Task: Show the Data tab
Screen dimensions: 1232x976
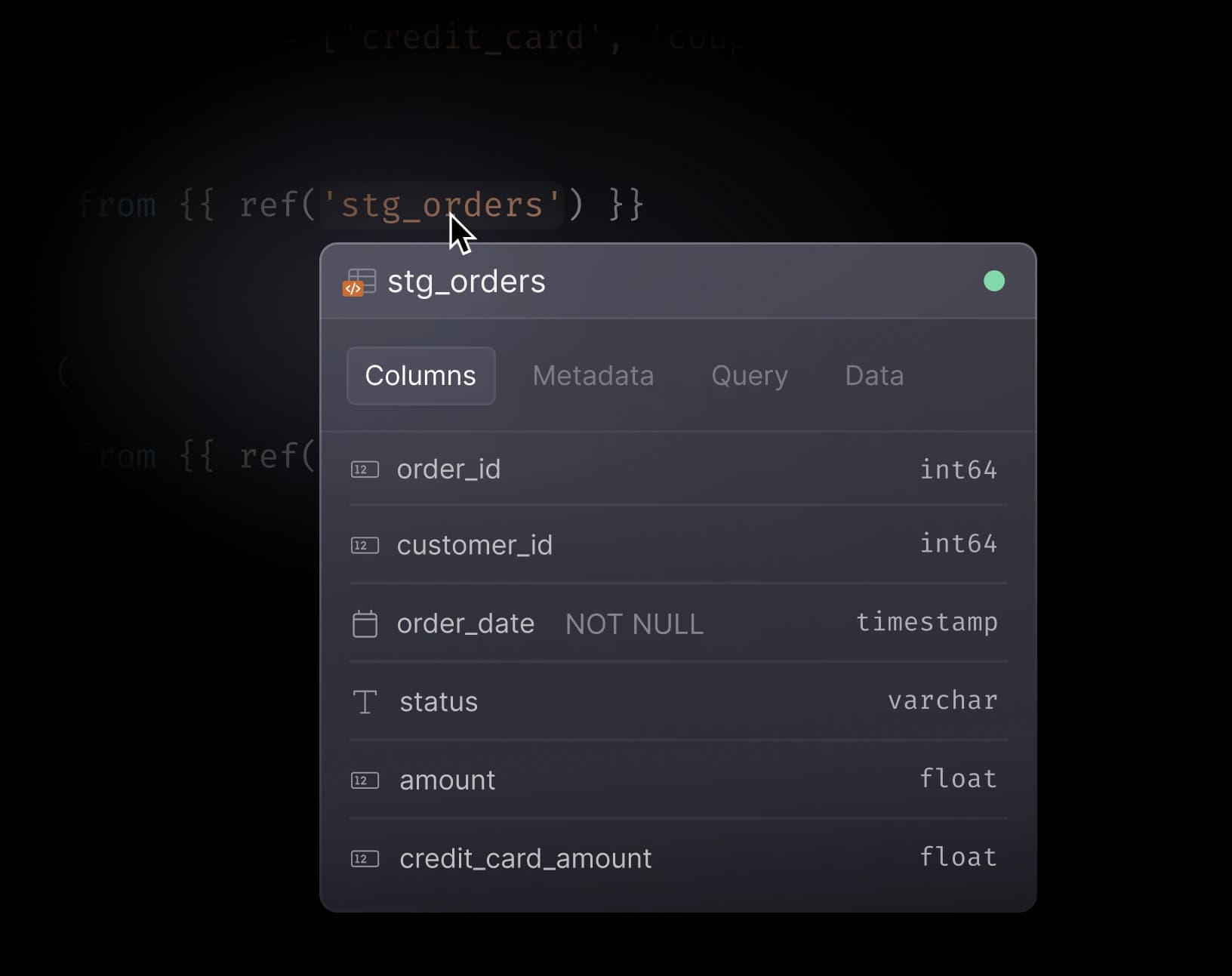Action: pos(873,376)
